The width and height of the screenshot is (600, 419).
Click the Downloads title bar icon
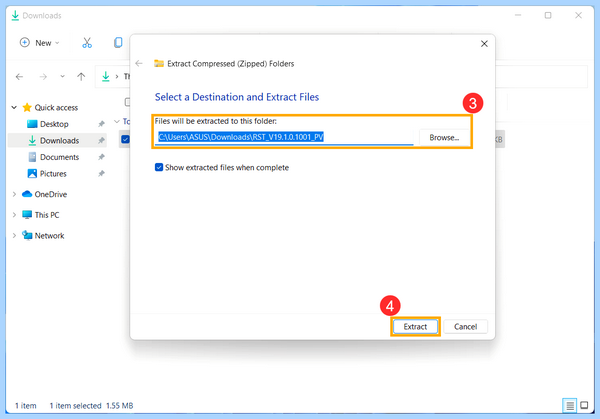[x=15, y=15]
